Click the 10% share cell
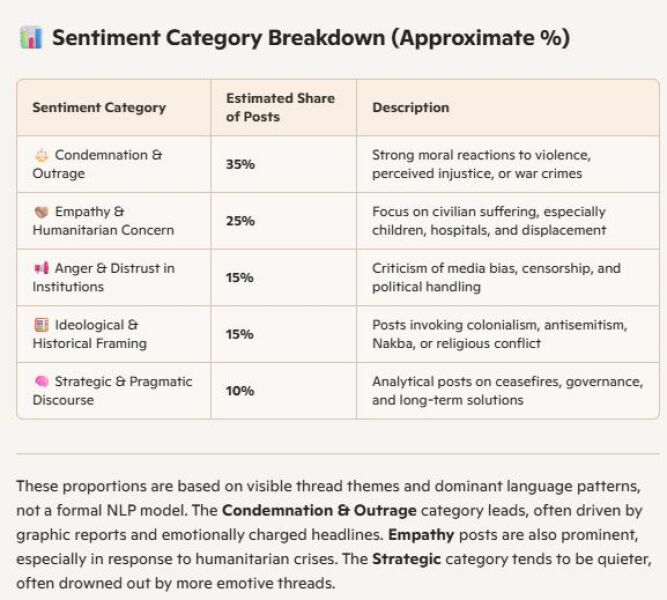This screenshot has height=600, width=667. pyautogui.click(x=240, y=391)
